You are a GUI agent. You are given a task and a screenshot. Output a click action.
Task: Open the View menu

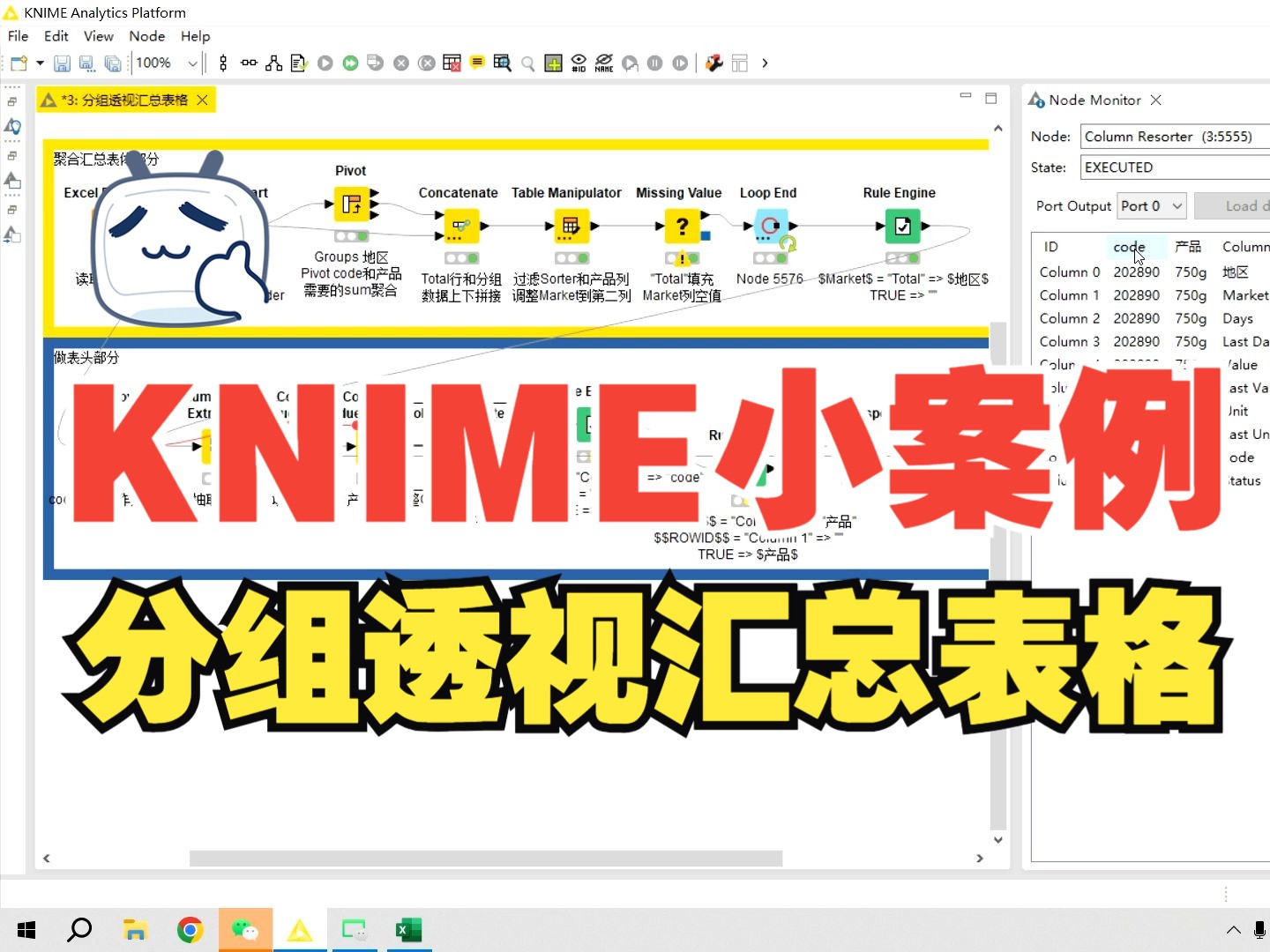pyautogui.click(x=99, y=36)
